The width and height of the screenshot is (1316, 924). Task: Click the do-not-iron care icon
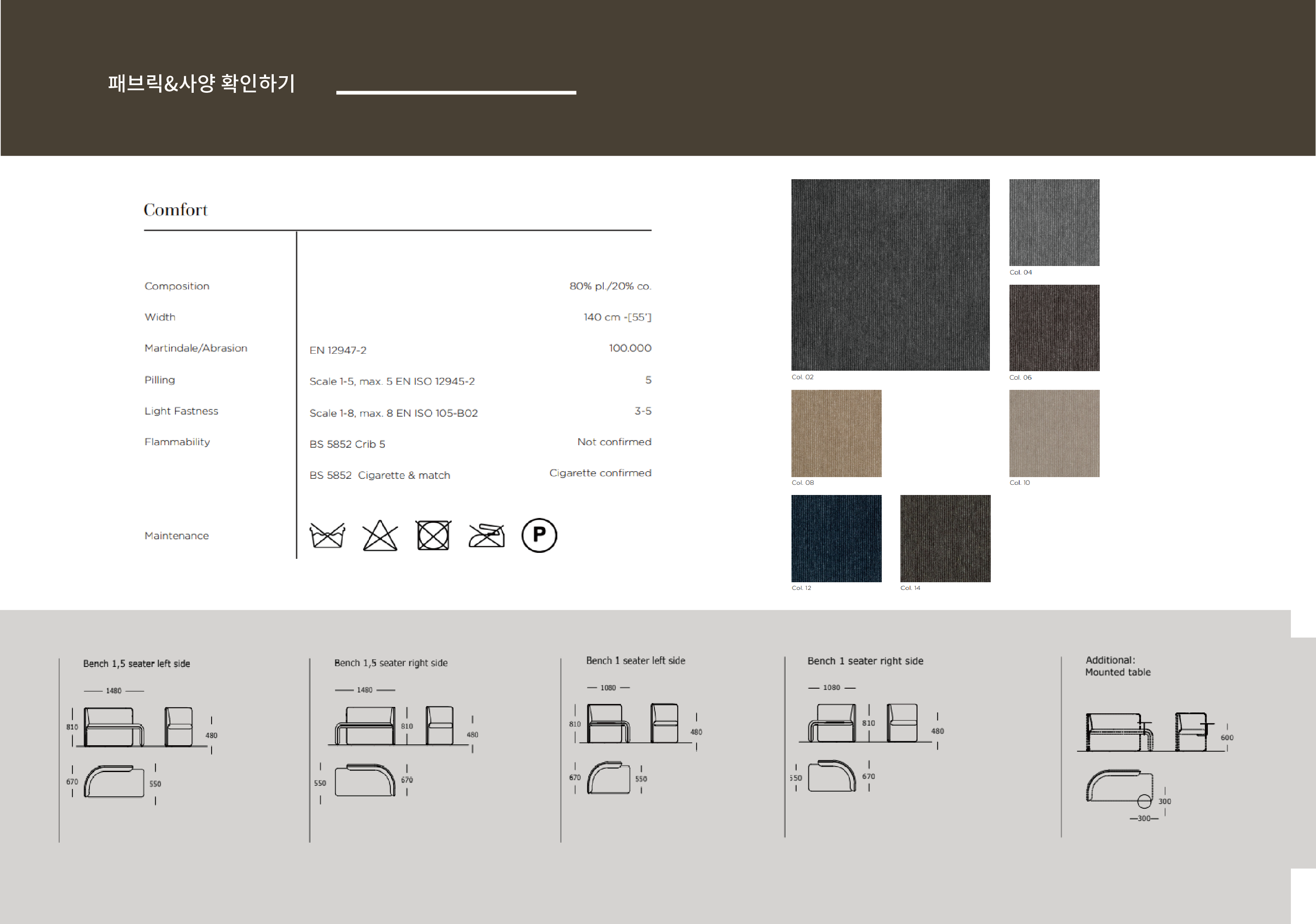(x=486, y=535)
